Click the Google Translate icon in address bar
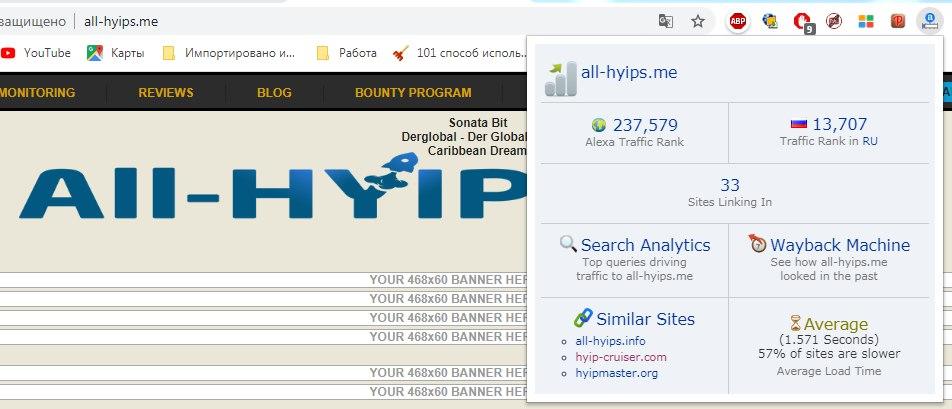Image resolution: width=952 pixels, height=409 pixels. (x=666, y=22)
